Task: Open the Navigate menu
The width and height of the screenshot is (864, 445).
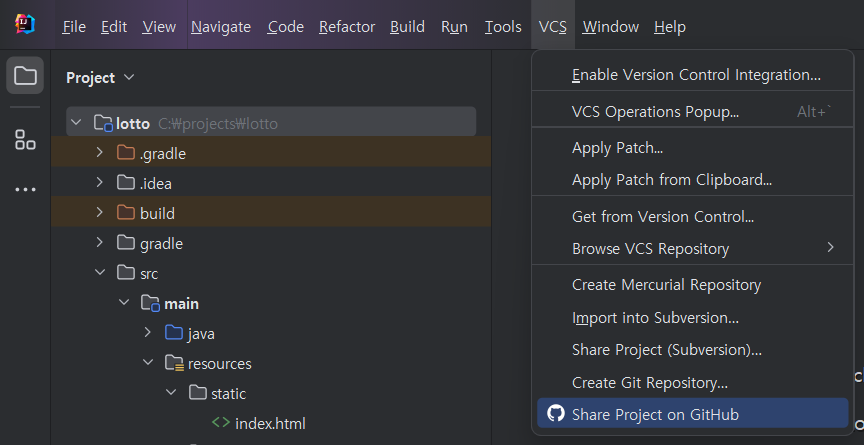Action: (221, 26)
